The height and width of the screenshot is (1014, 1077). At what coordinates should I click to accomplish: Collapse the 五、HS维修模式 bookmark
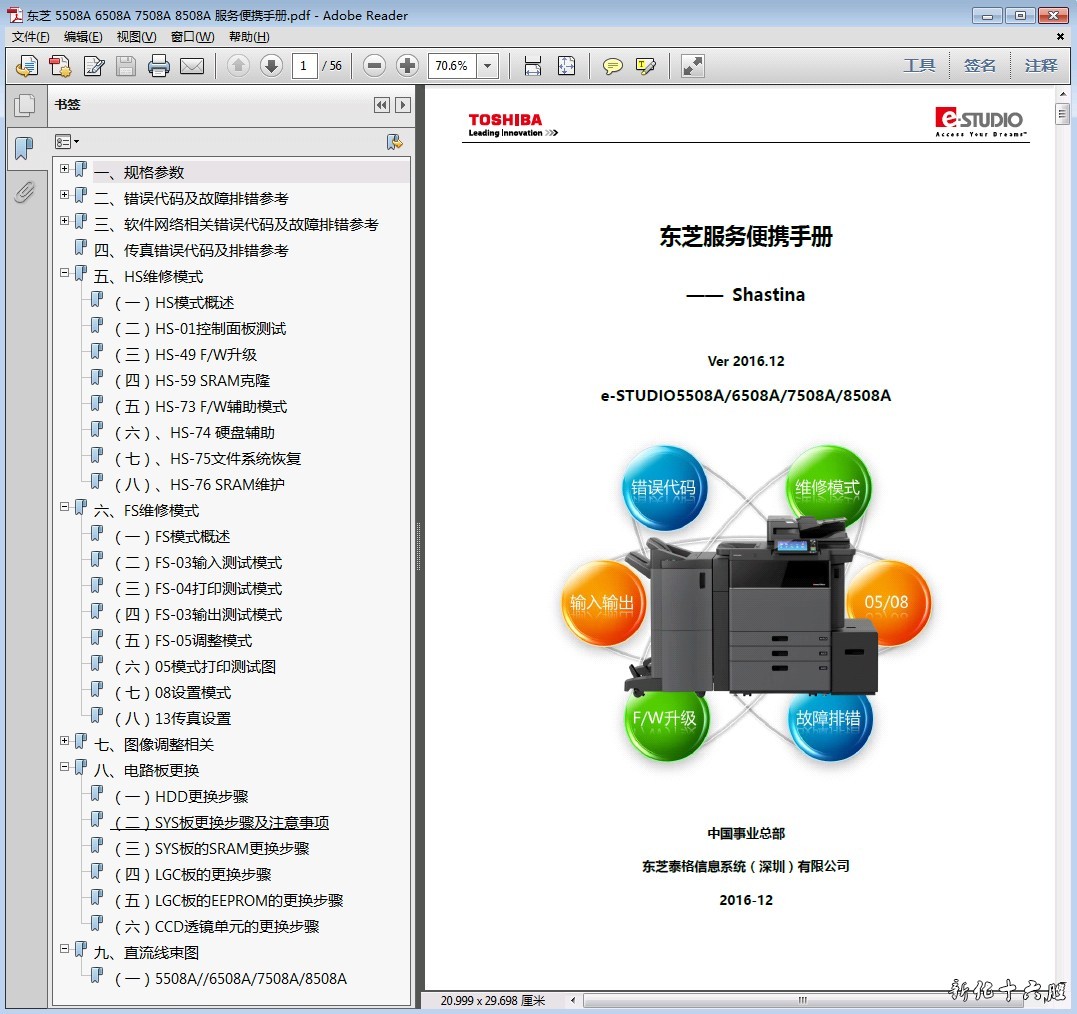click(65, 273)
